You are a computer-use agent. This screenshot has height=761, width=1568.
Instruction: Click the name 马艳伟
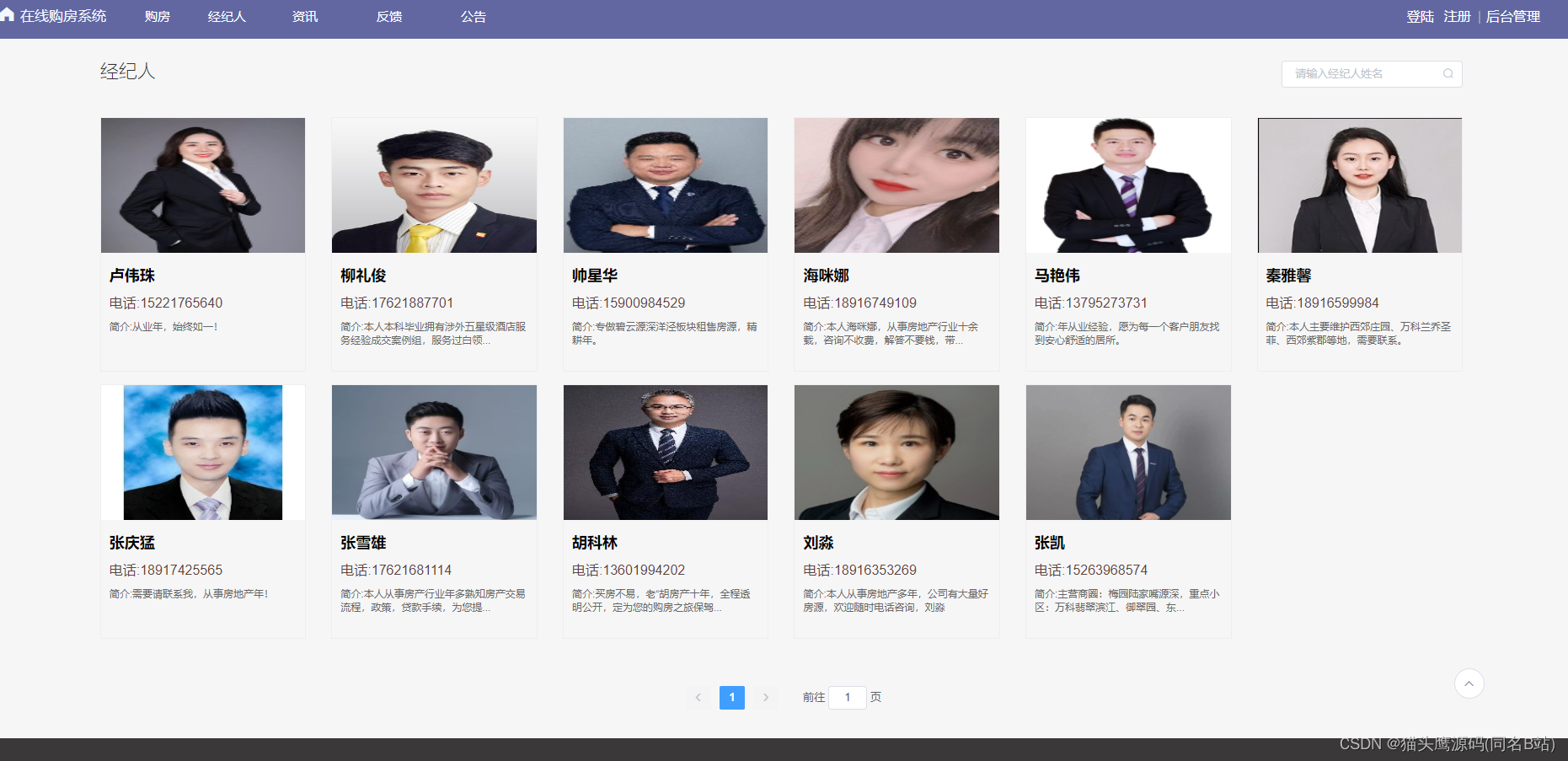tap(1057, 276)
